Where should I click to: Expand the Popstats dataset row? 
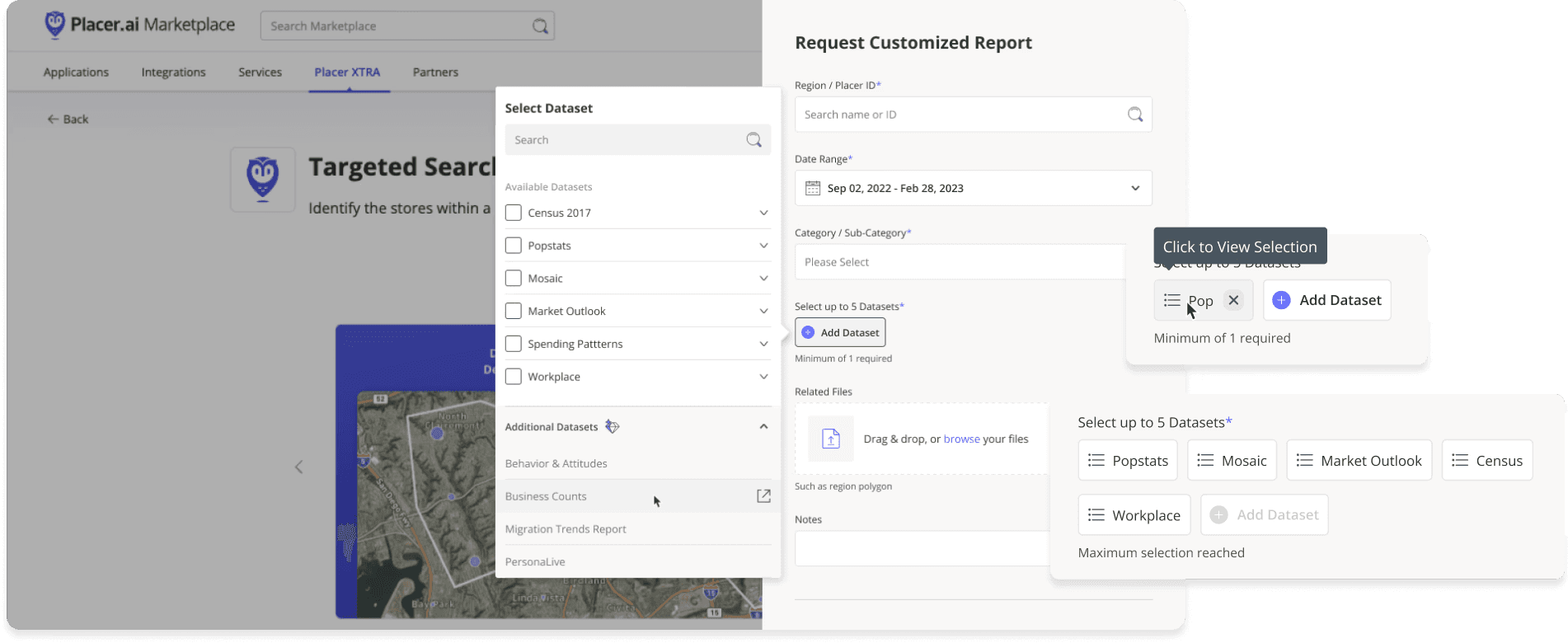point(763,246)
